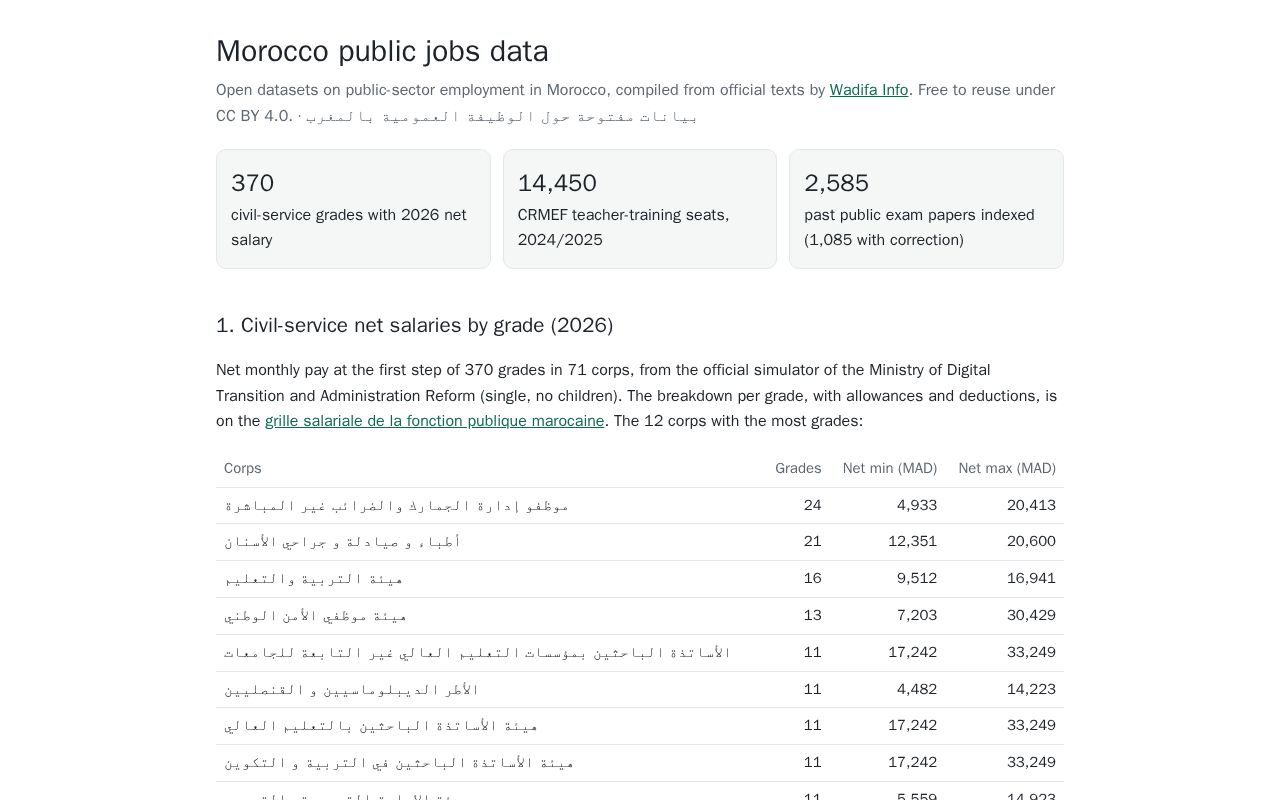
Task: Click the corps name in the 24-grades row
Action: [396, 505]
